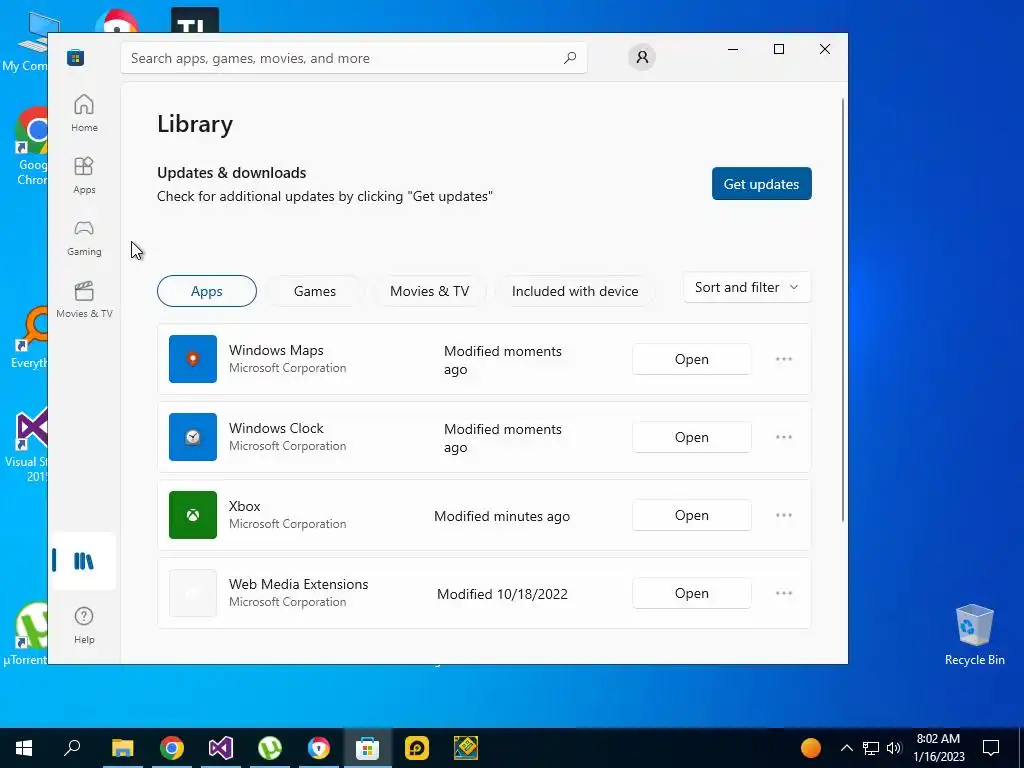
Task: Expand the Sort and filter dropdown
Action: pos(747,287)
